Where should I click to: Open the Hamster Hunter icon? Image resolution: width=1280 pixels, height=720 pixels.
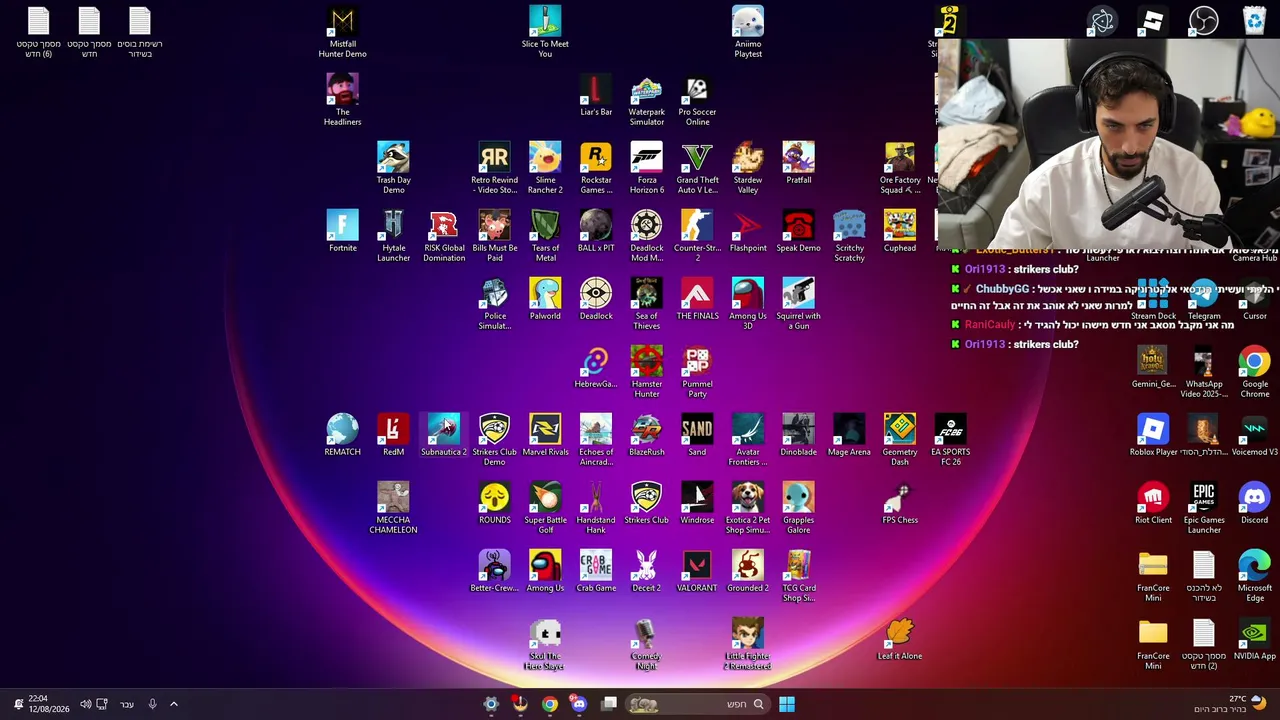coord(647,361)
